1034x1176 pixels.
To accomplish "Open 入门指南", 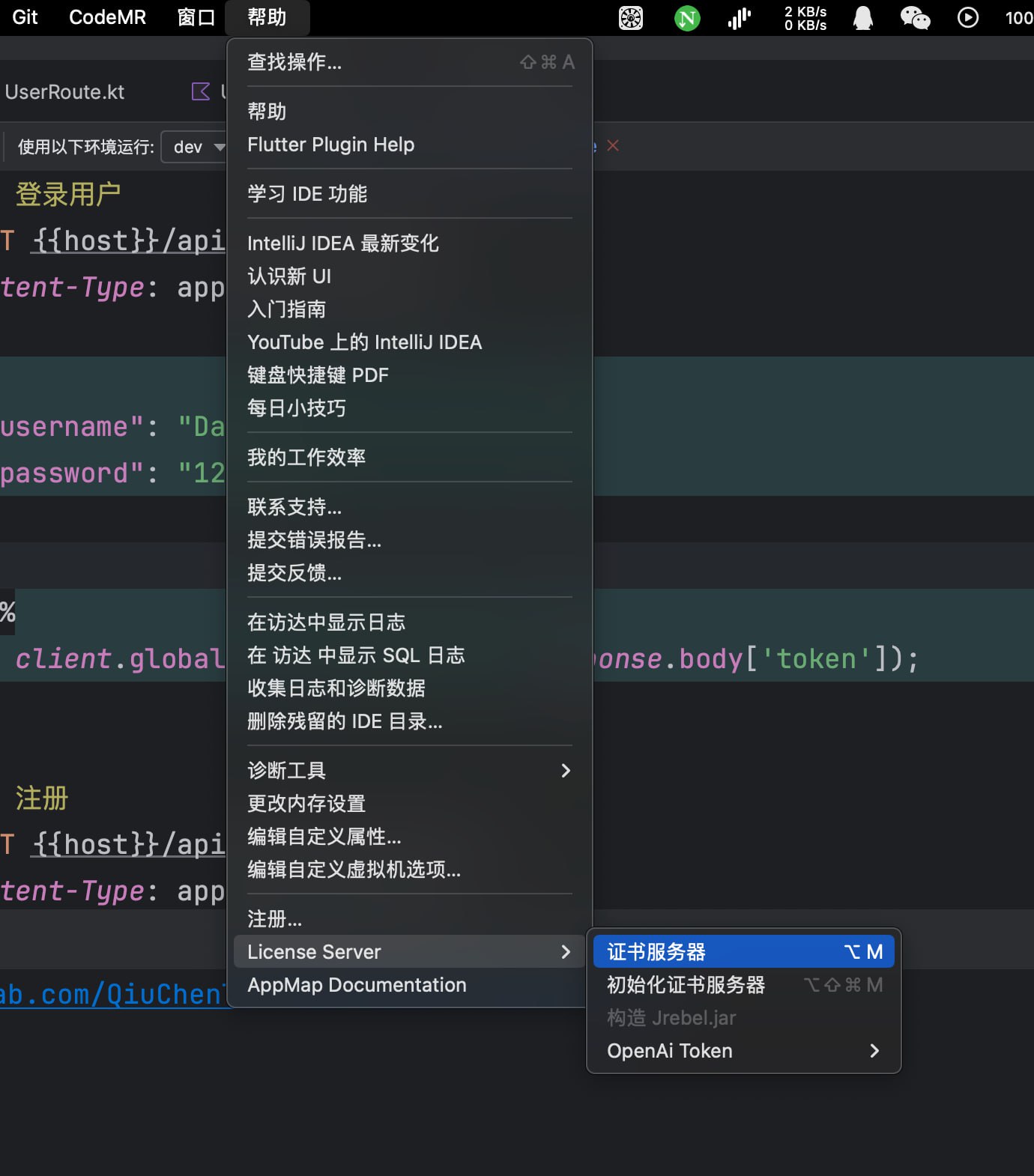I will pos(410,309).
